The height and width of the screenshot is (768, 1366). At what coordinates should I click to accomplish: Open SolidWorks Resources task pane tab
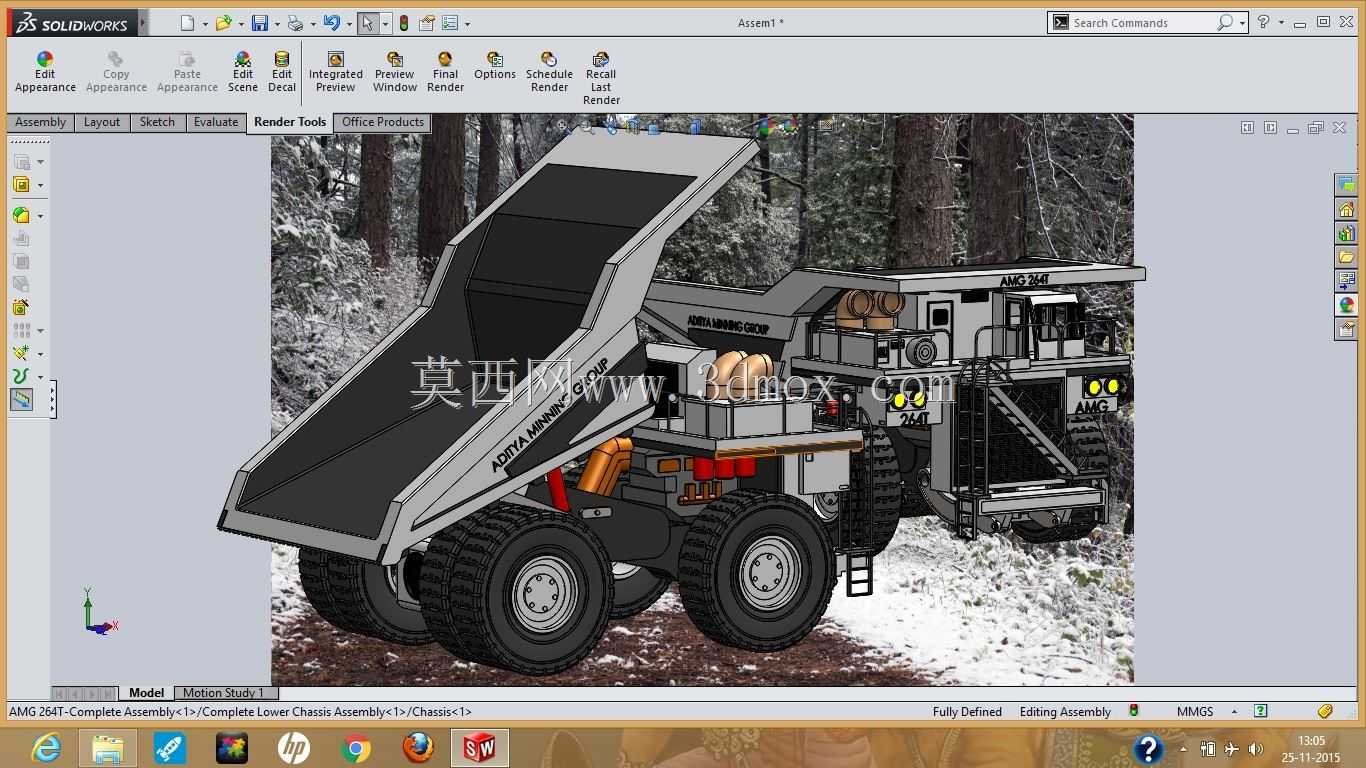coord(1346,210)
